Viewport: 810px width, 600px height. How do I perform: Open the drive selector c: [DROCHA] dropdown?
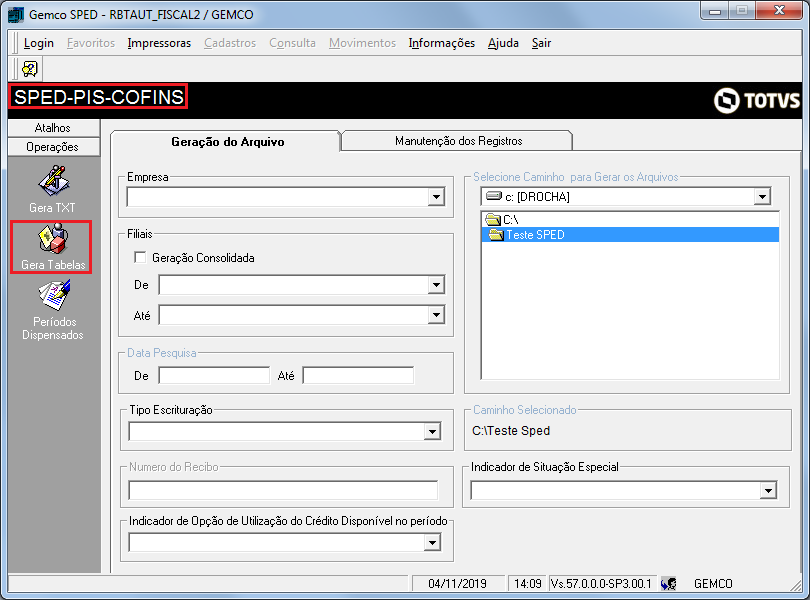click(x=762, y=196)
